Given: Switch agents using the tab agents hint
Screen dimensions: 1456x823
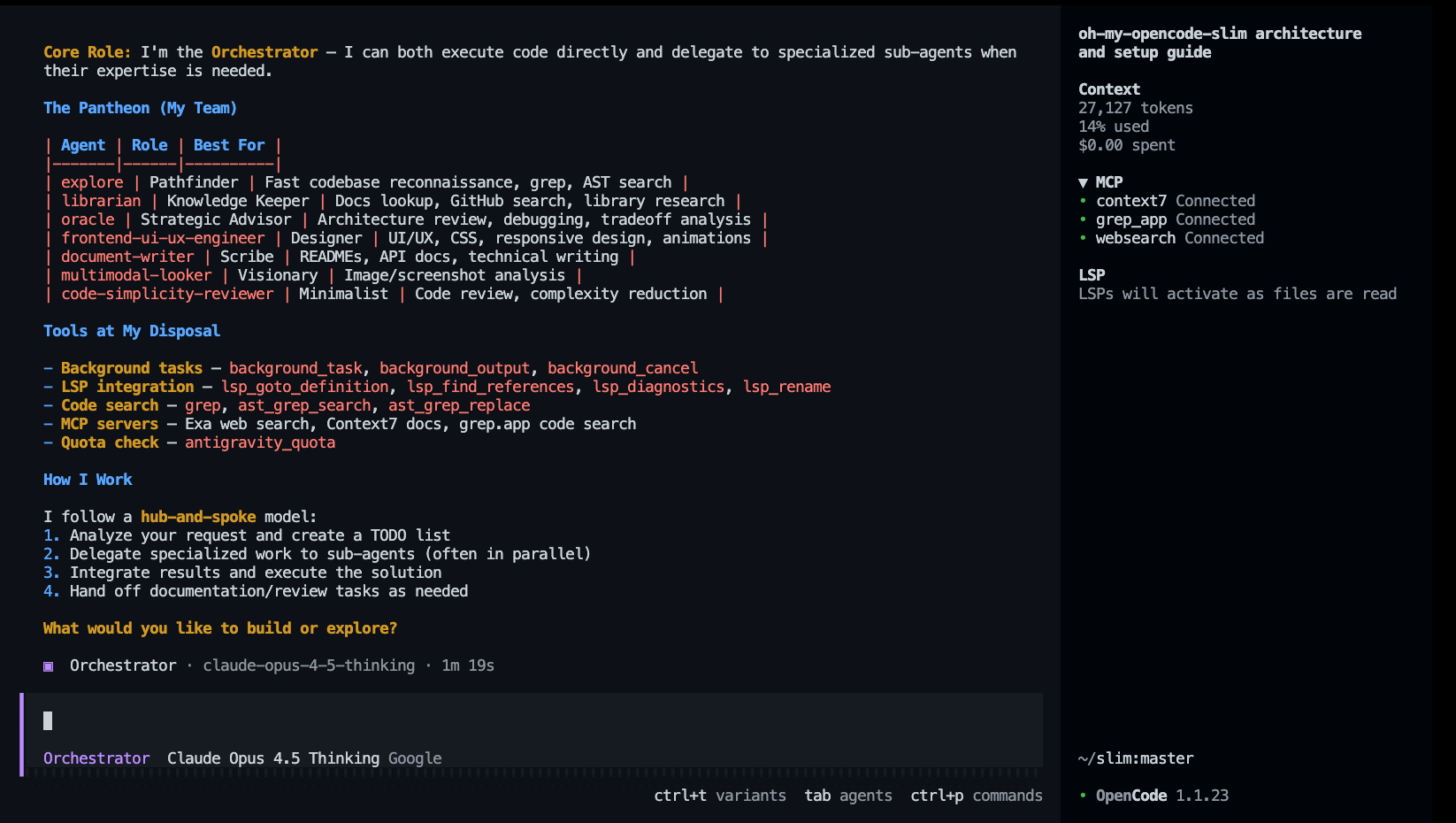Looking at the screenshot, I should [x=847, y=796].
